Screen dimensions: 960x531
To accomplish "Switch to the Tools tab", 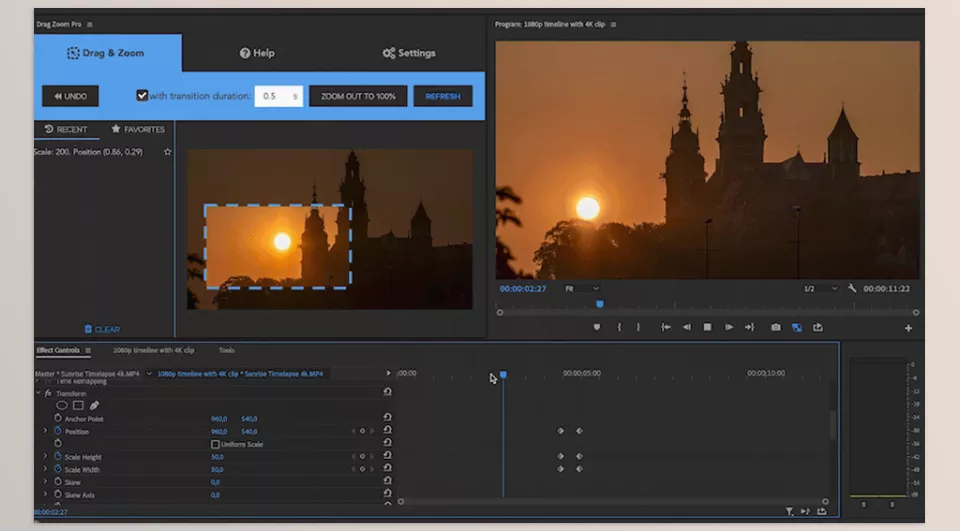I will (227, 350).
